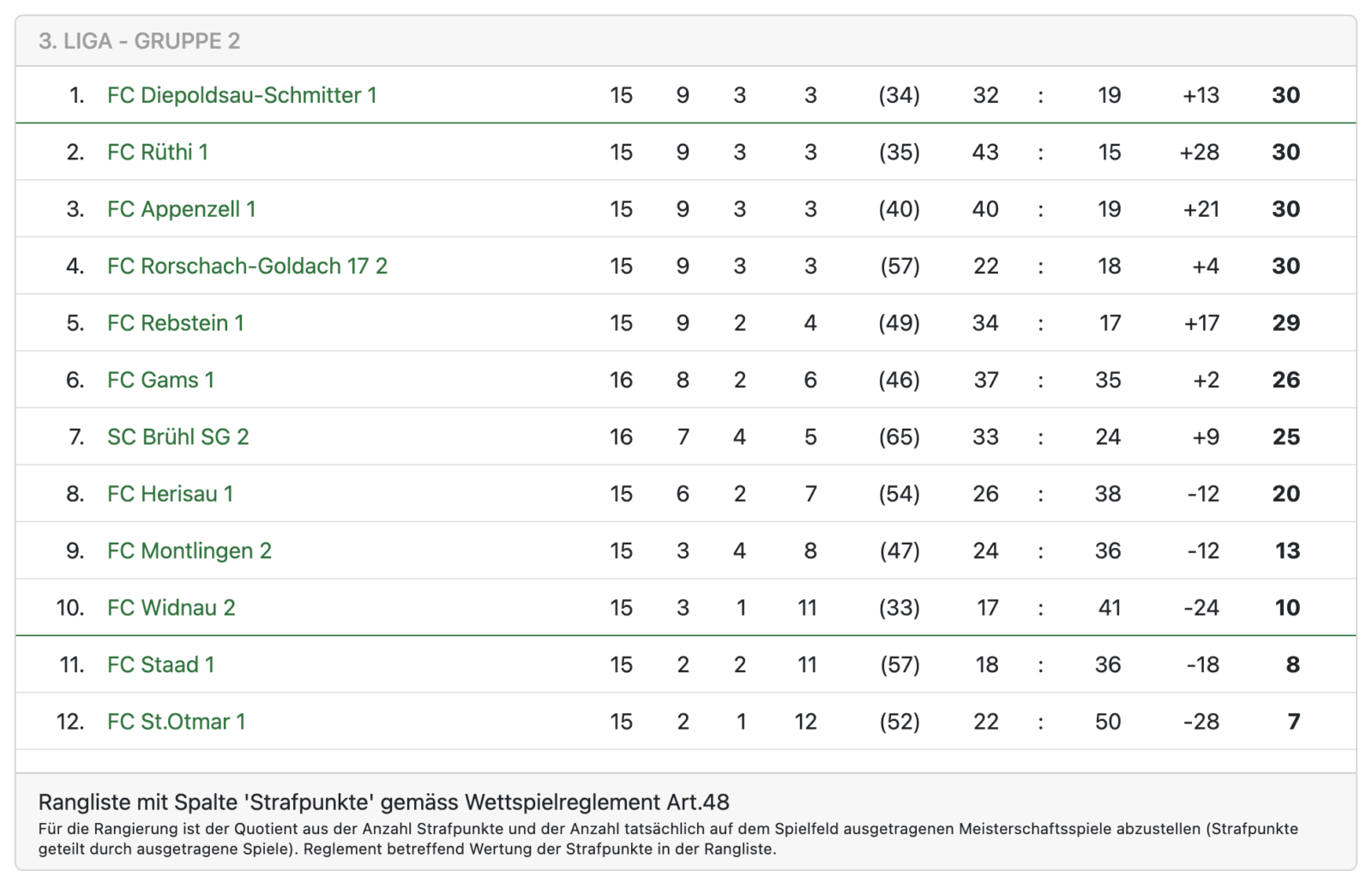
Task: Click the FC Widnau 2 entry
Action: tap(171, 608)
